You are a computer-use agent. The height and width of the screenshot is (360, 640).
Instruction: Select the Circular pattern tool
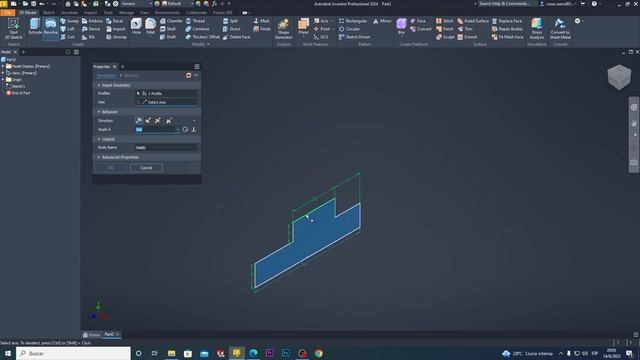click(349, 29)
